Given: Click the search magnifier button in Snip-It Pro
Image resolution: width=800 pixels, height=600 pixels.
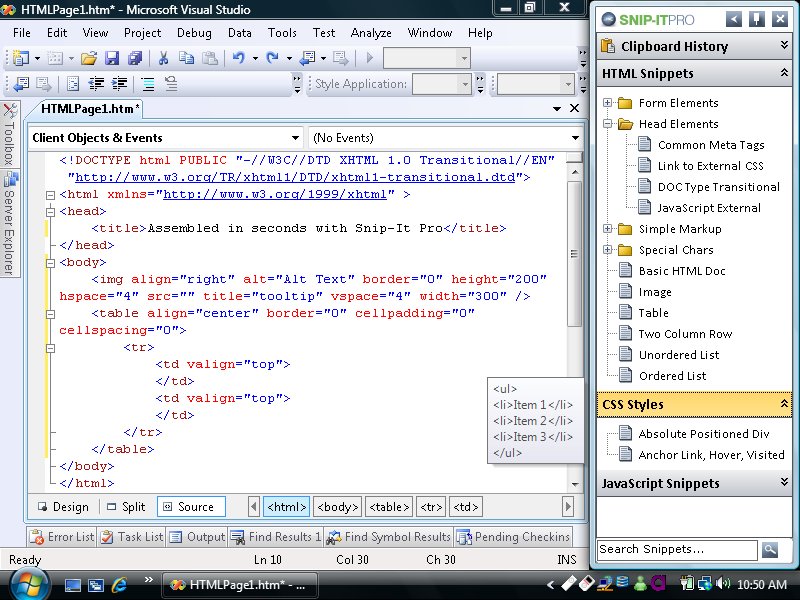Looking at the screenshot, I should pyautogui.click(x=769, y=549).
